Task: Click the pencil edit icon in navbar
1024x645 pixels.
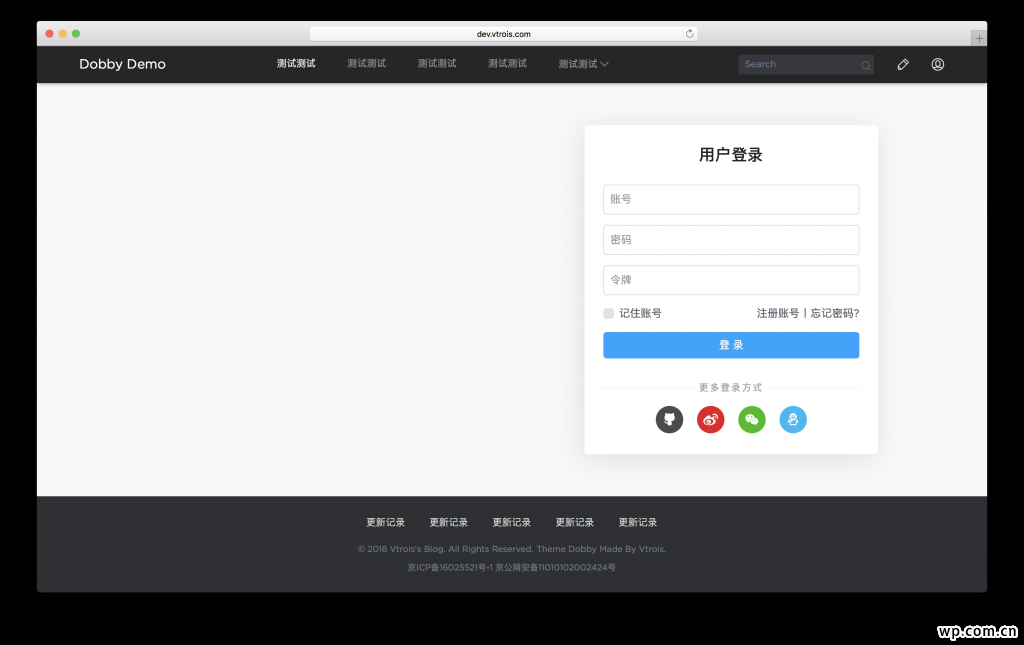Action: coord(903,64)
